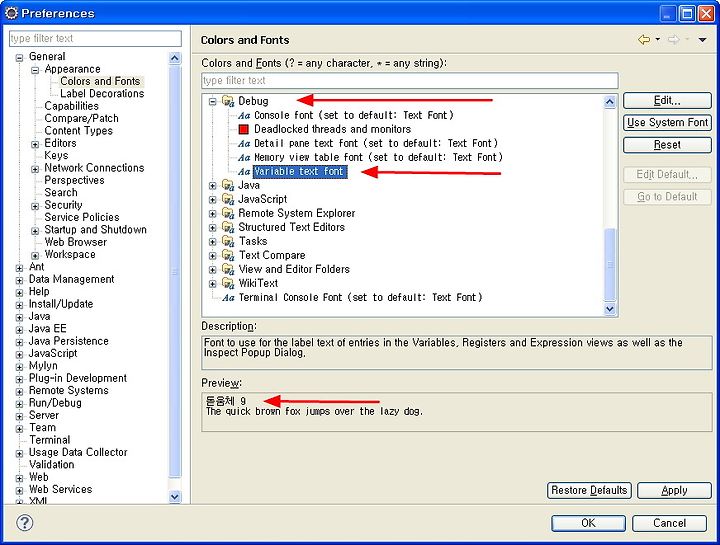The width and height of the screenshot is (720, 545).
Task: Expand the Workspace node
Action: click(35, 256)
